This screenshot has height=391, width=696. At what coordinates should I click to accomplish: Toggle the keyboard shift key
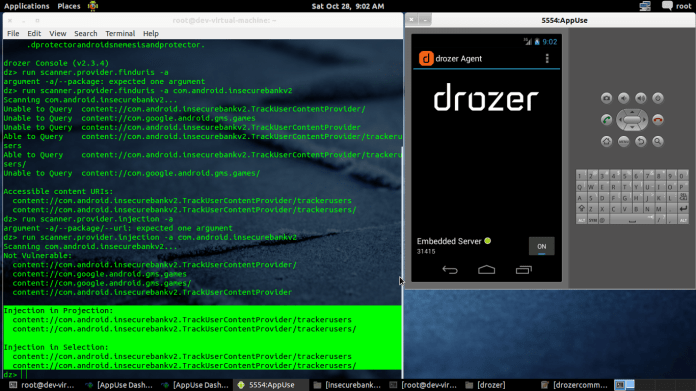point(581,209)
